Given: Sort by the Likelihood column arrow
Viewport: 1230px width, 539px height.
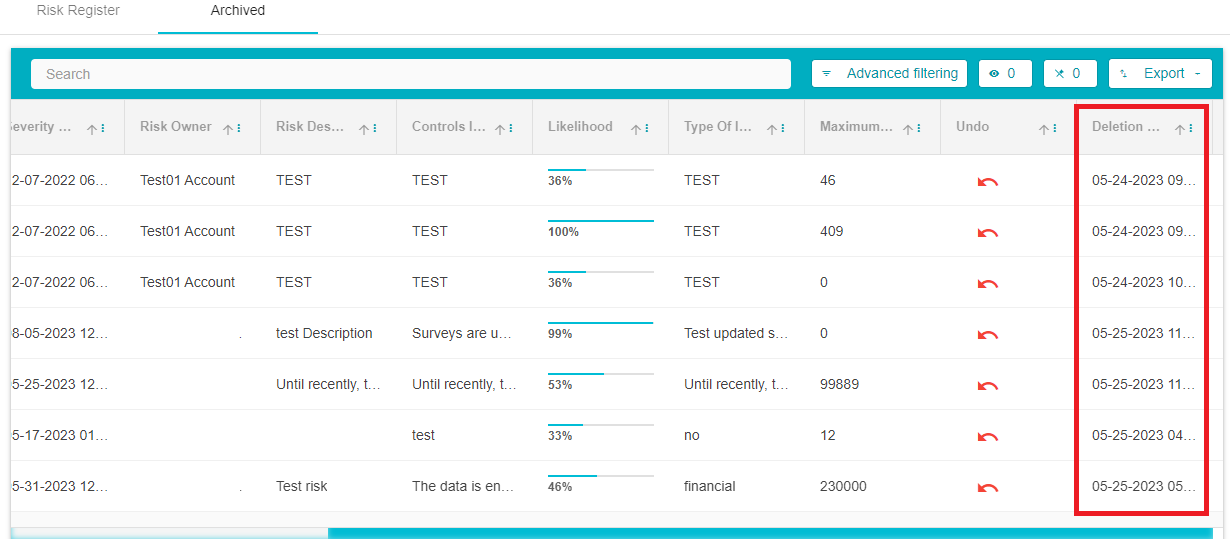Looking at the screenshot, I should point(636,129).
